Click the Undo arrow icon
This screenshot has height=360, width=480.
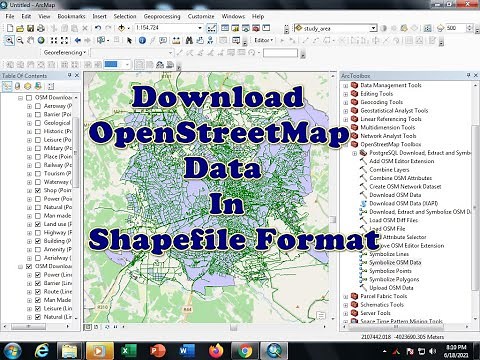point(98,28)
